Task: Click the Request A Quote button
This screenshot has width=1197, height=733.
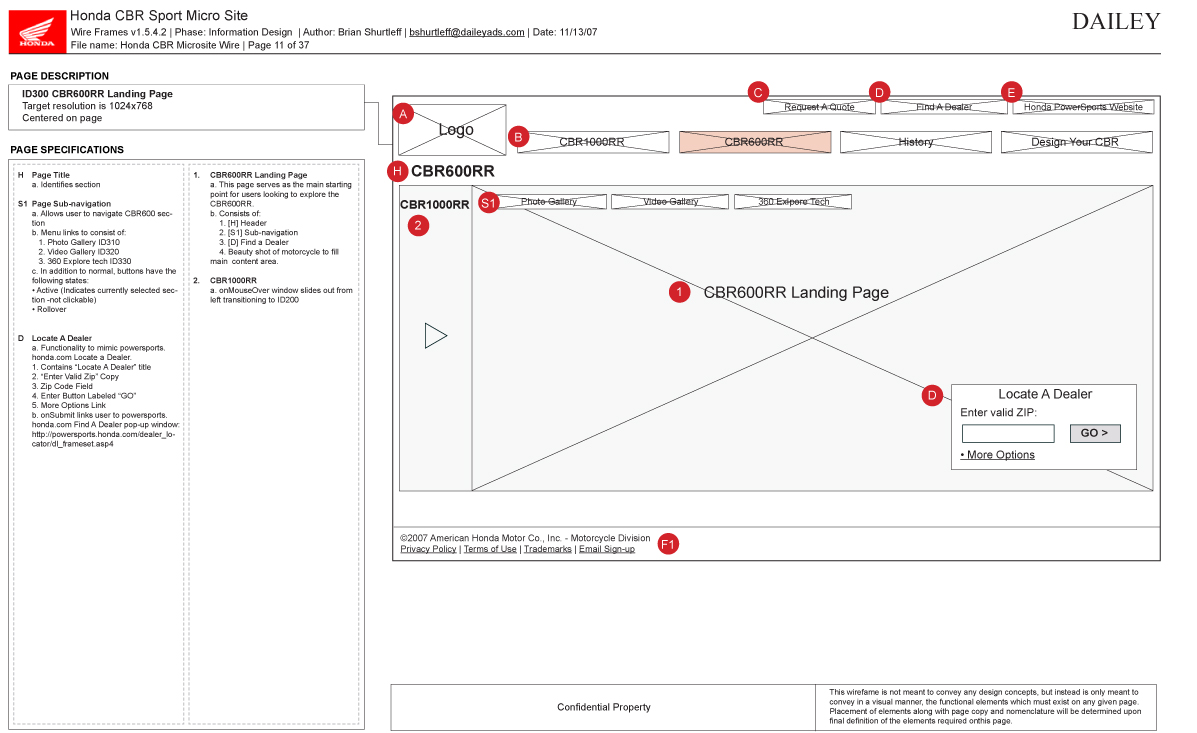Action: pyautogui.click(x=819, y=107)
